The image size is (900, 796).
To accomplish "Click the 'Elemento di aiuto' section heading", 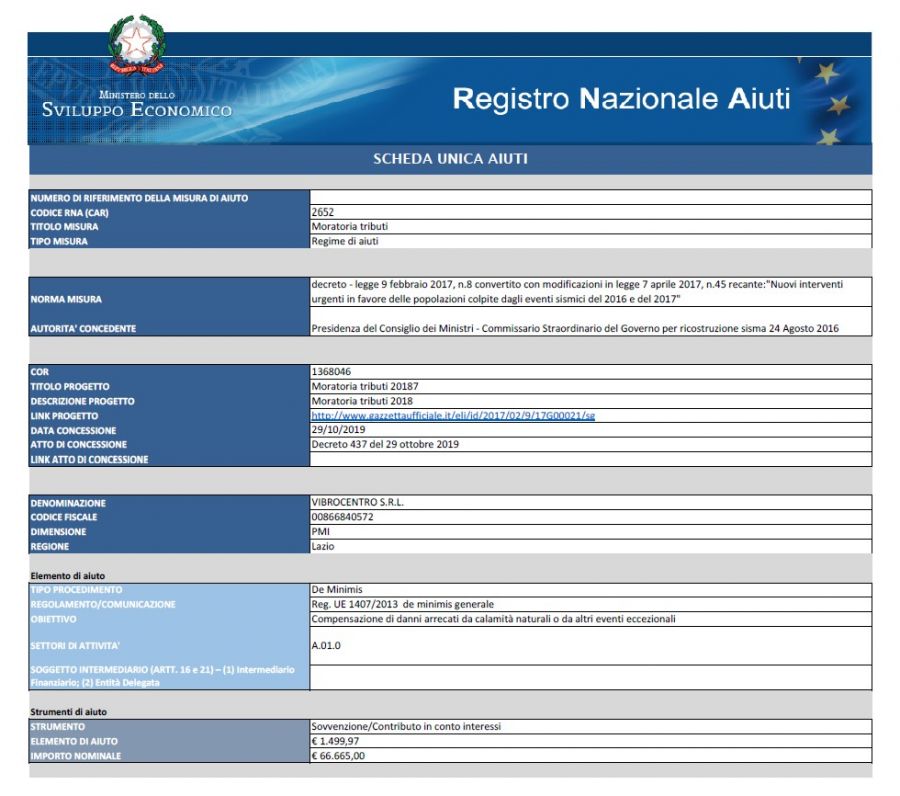I will [68, 576].
